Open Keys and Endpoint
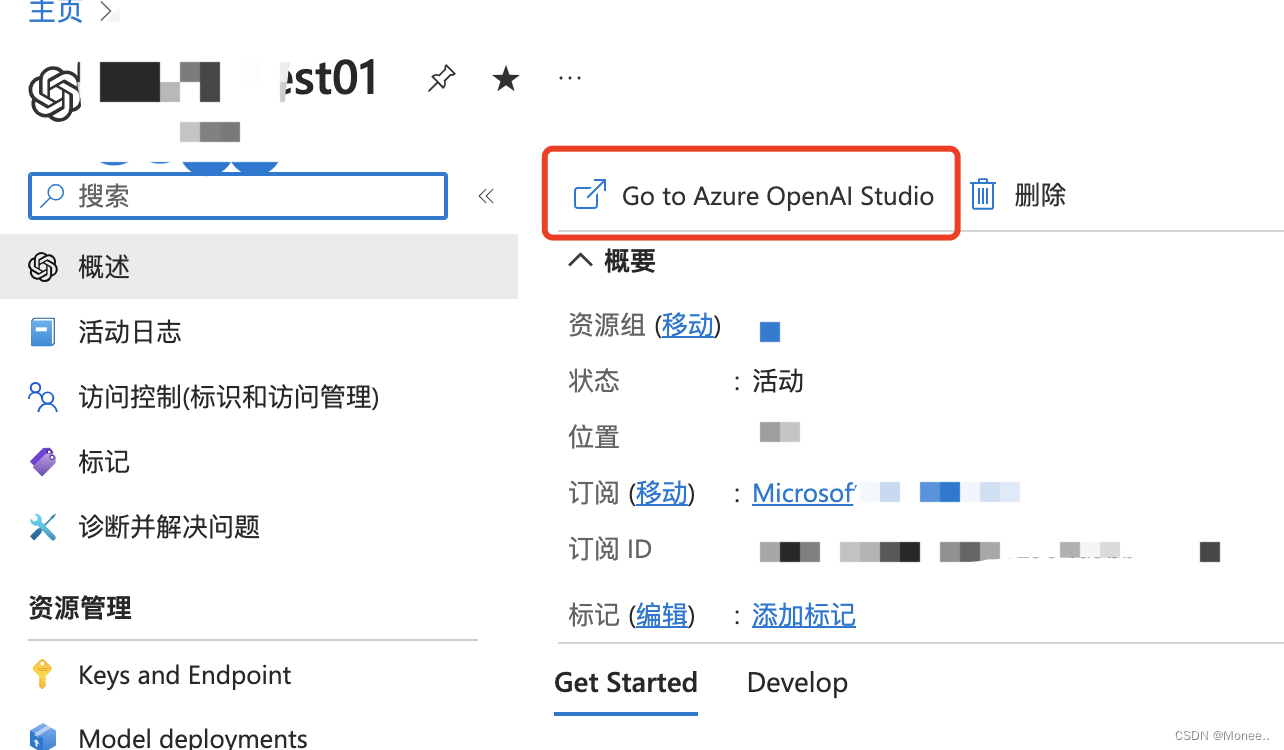 pos(184,675)
